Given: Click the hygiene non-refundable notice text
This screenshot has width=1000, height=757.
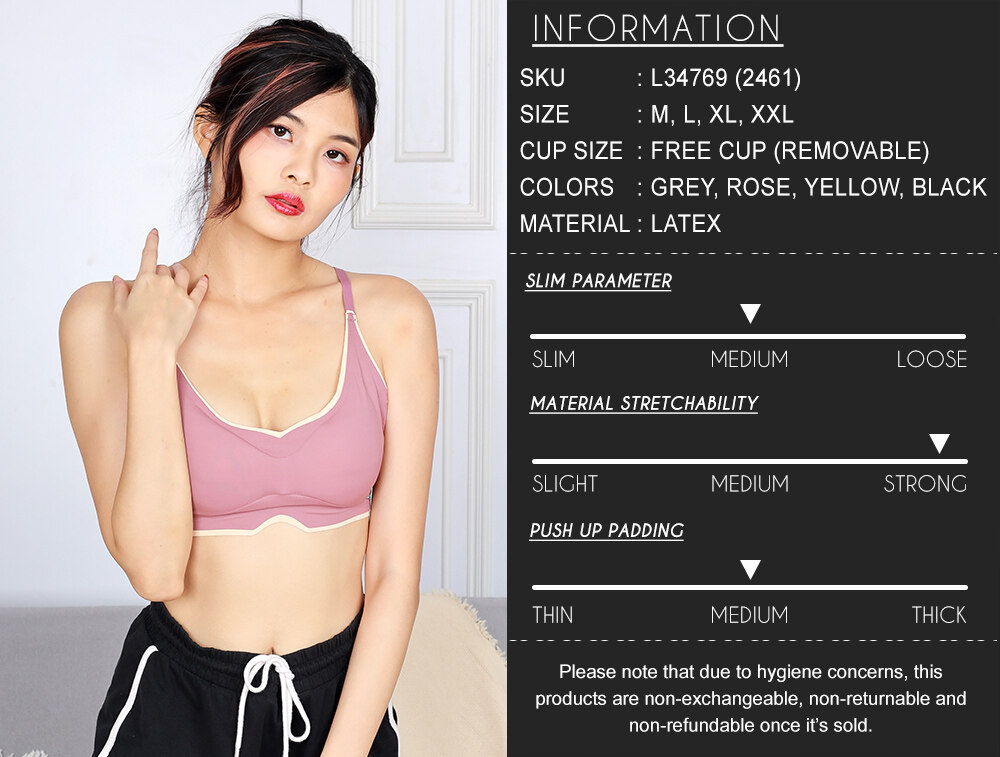Looking at the screenshot, I should (751, 698).
